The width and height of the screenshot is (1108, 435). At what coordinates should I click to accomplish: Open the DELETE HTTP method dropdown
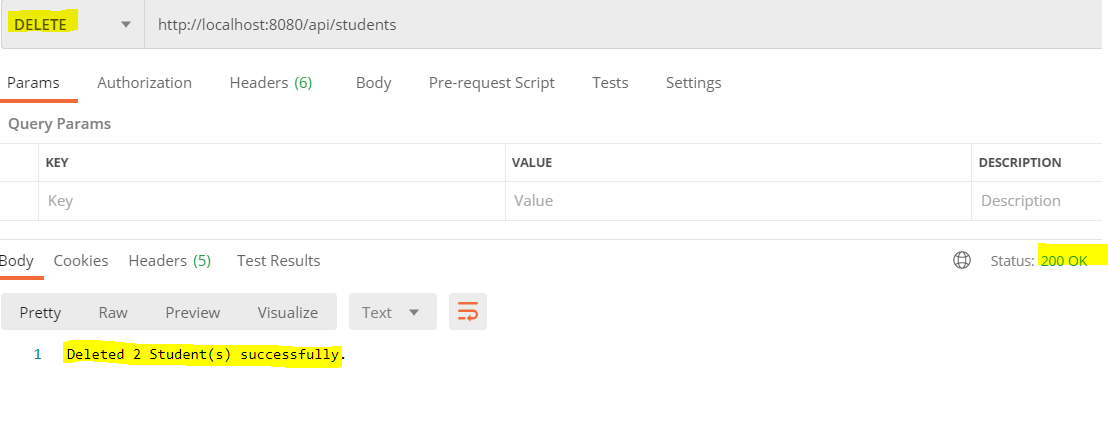72,24
